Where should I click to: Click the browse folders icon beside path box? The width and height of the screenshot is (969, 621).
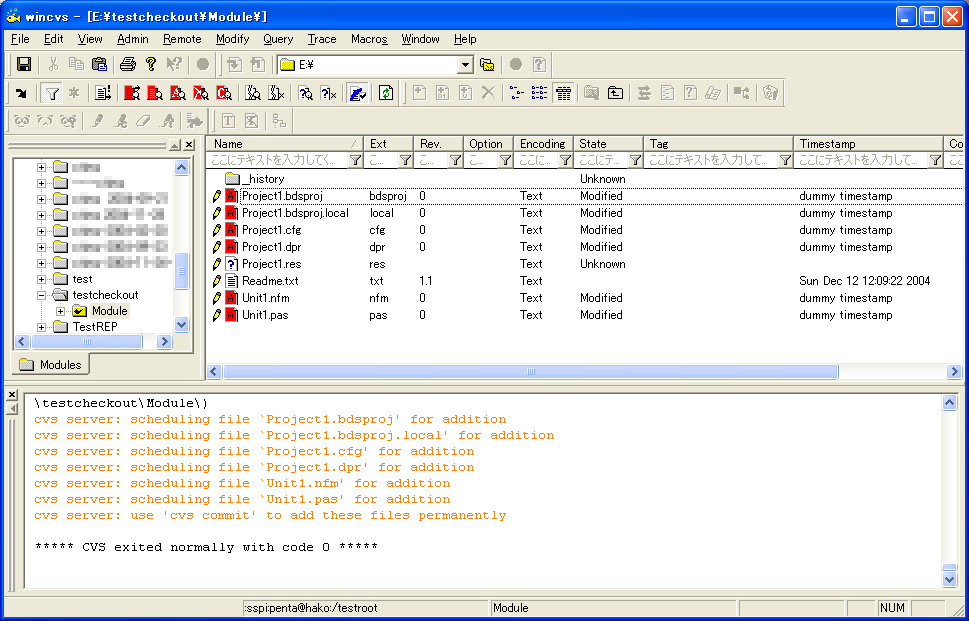(487, 64)
